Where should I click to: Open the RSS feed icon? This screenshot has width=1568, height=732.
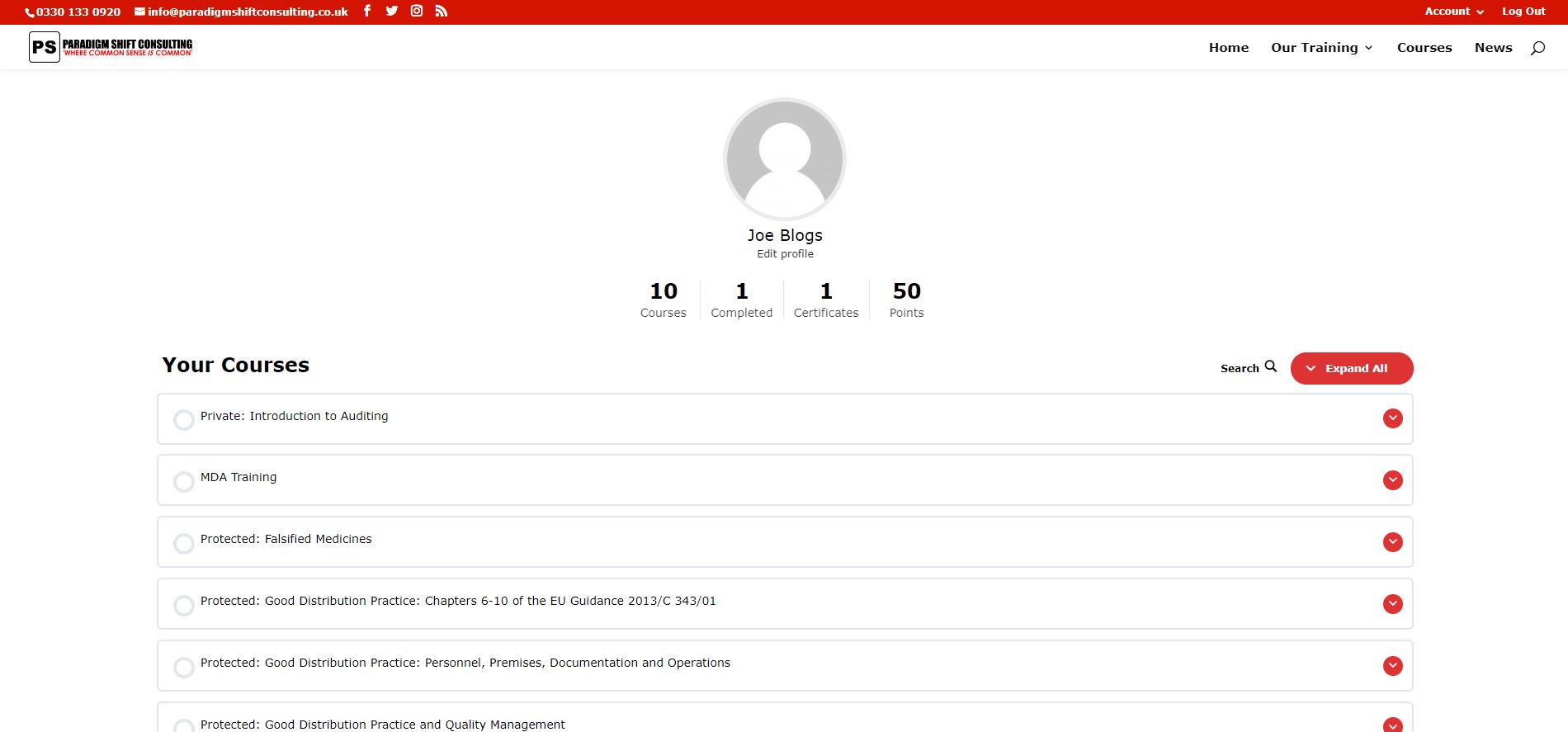tap(442, 11)
